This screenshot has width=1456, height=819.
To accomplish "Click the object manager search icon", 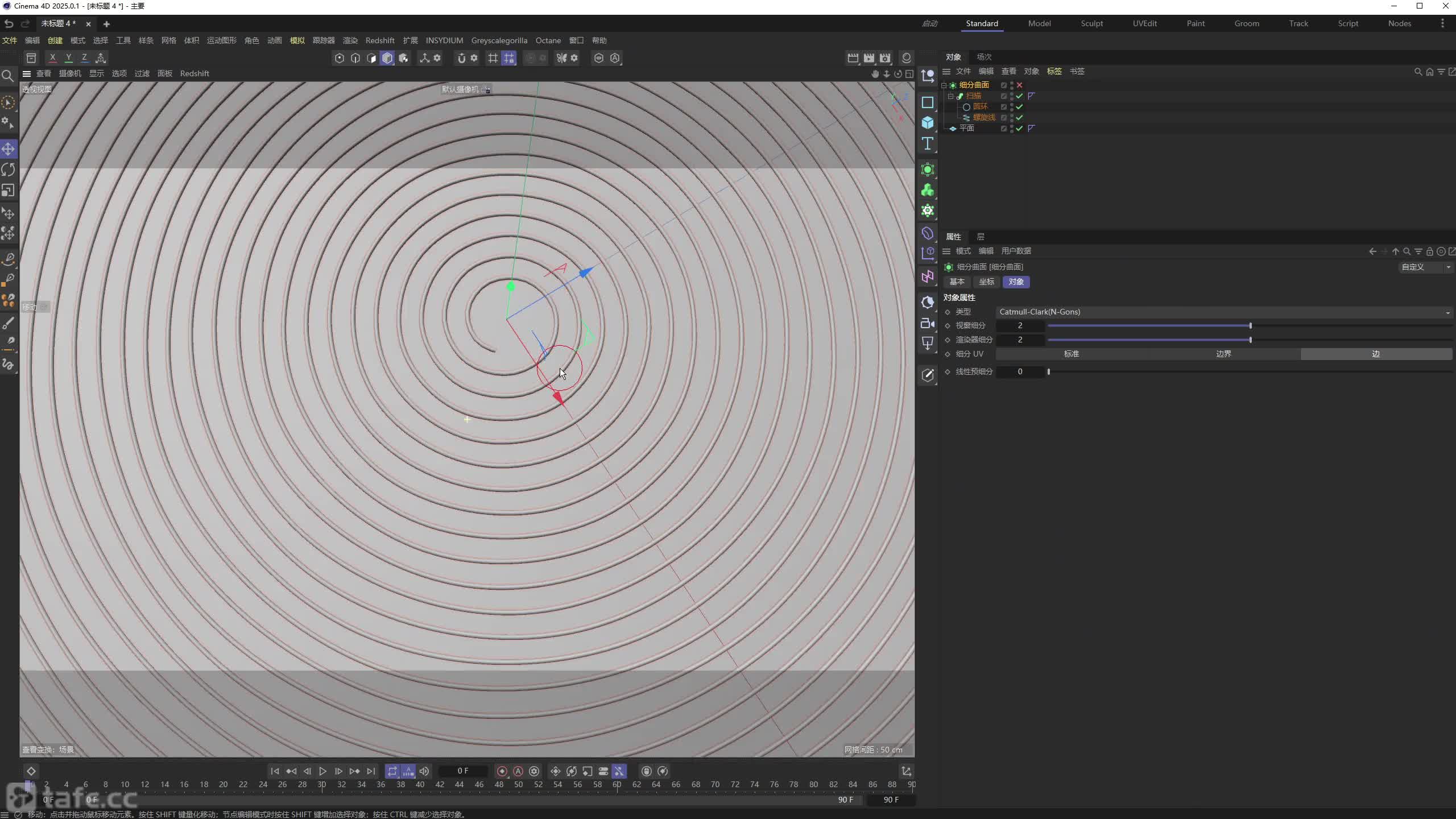I will click(x=1418, y=72).
